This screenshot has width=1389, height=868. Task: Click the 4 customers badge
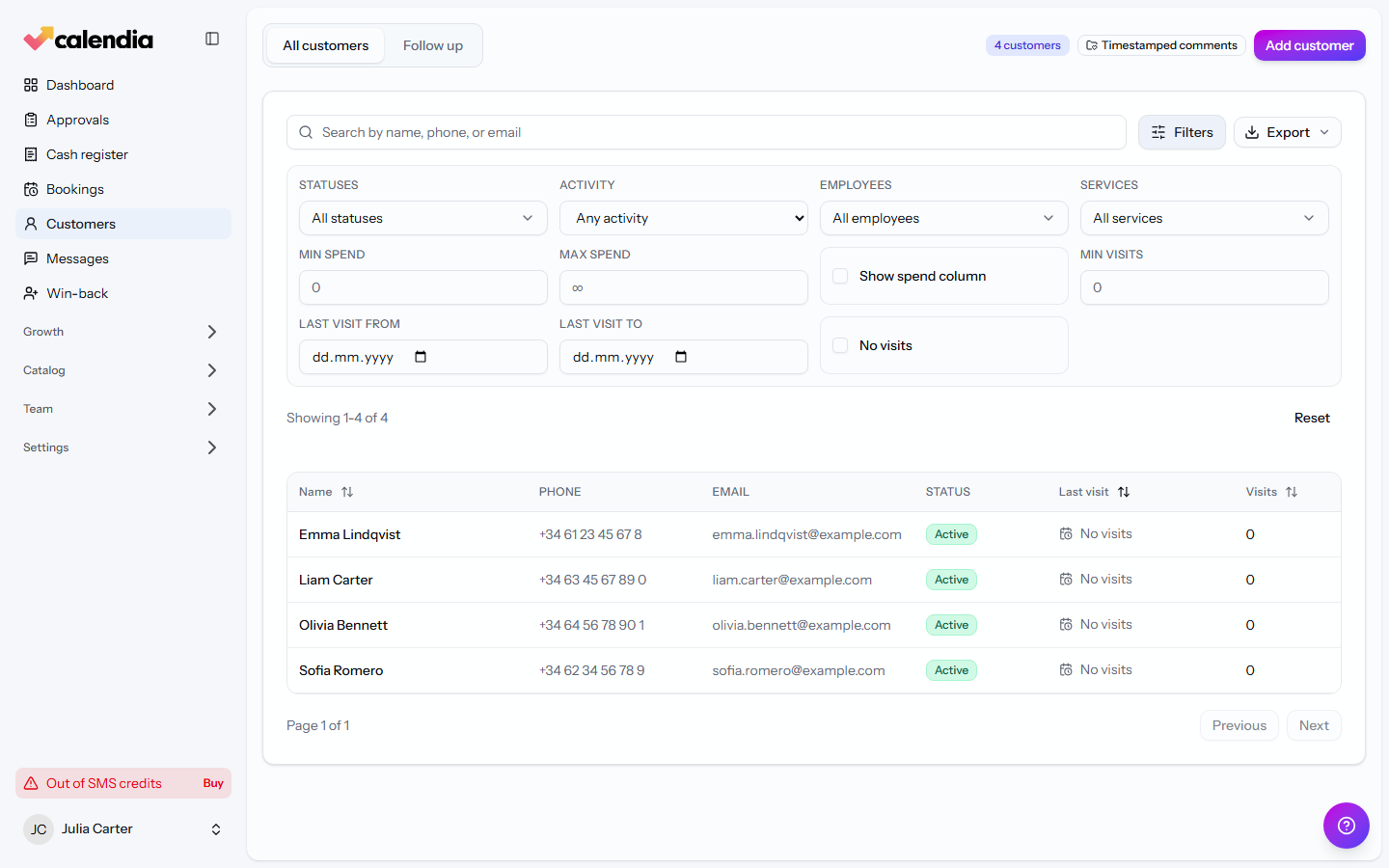pos(1027,45)
